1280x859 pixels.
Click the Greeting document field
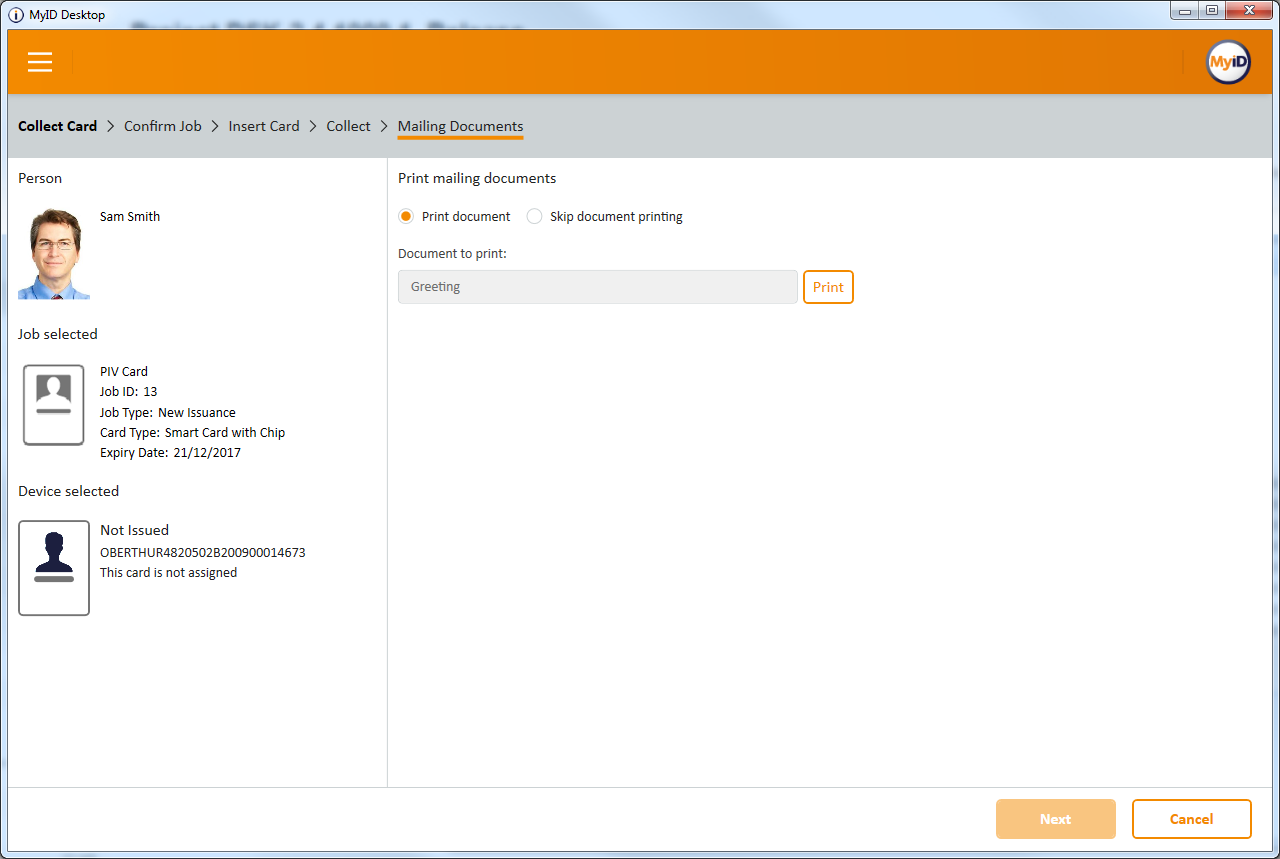[598, 287]
